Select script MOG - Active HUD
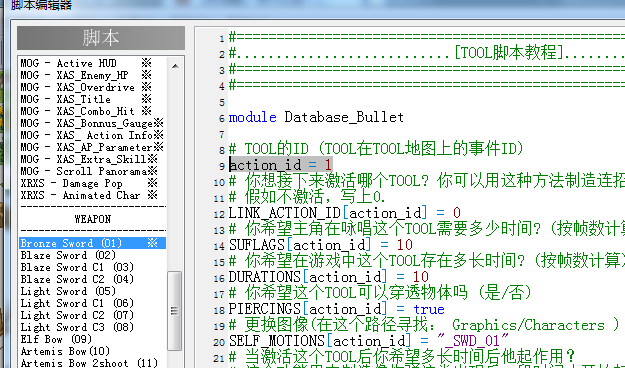The height and width of the screenshot is (368, 625). 92,63
